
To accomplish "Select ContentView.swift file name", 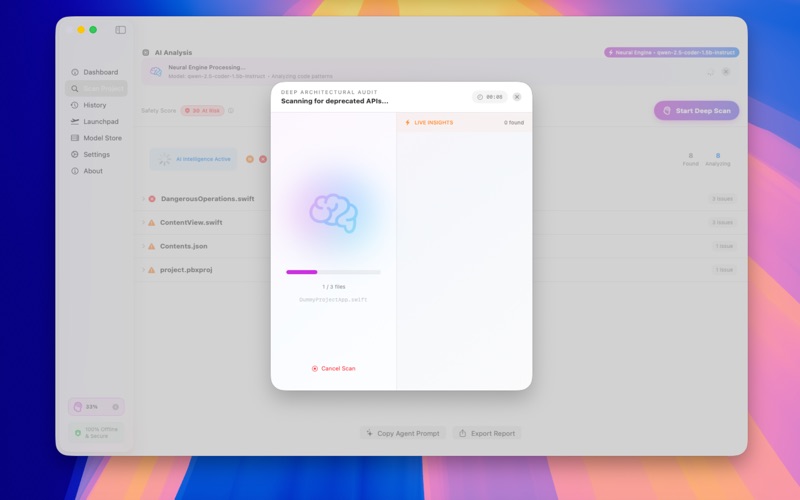I will [x=191, y=222].
